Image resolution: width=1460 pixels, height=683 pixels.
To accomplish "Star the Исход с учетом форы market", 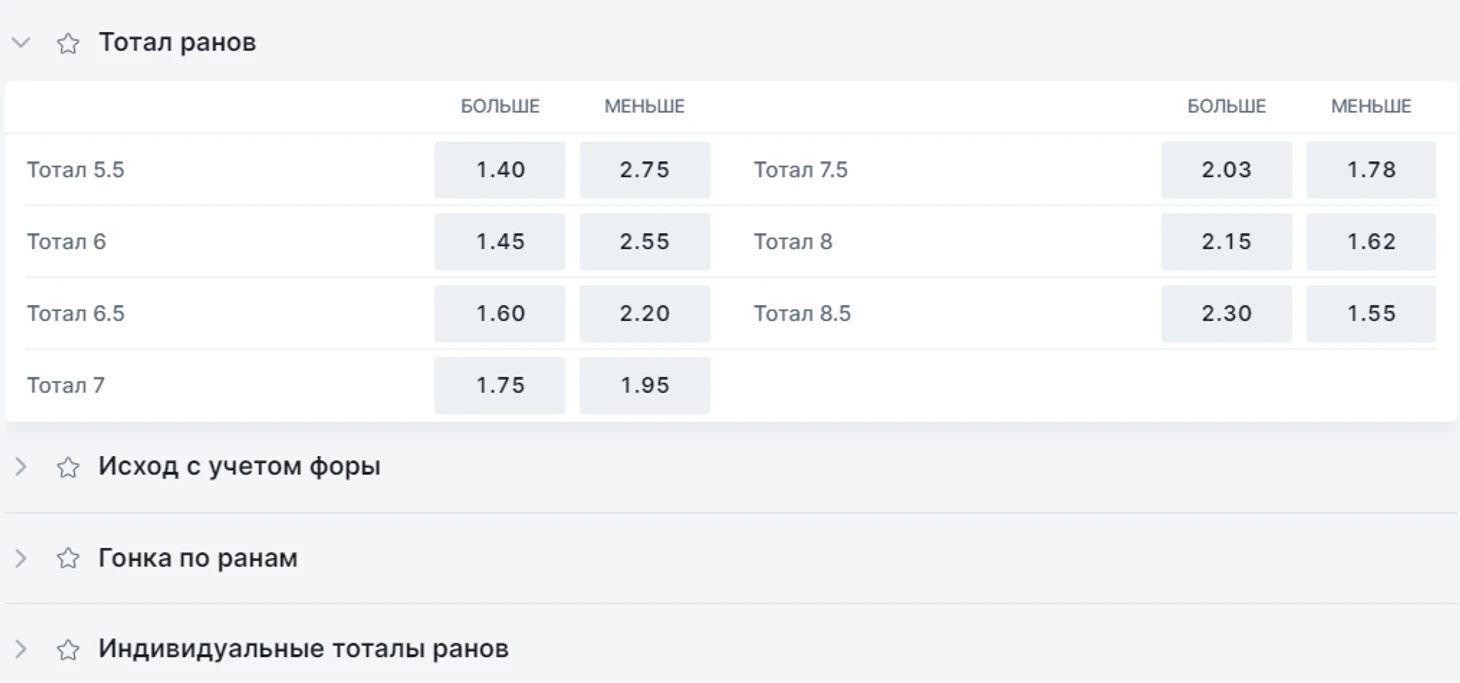I will pyautogui.click(x=68, y=467).
